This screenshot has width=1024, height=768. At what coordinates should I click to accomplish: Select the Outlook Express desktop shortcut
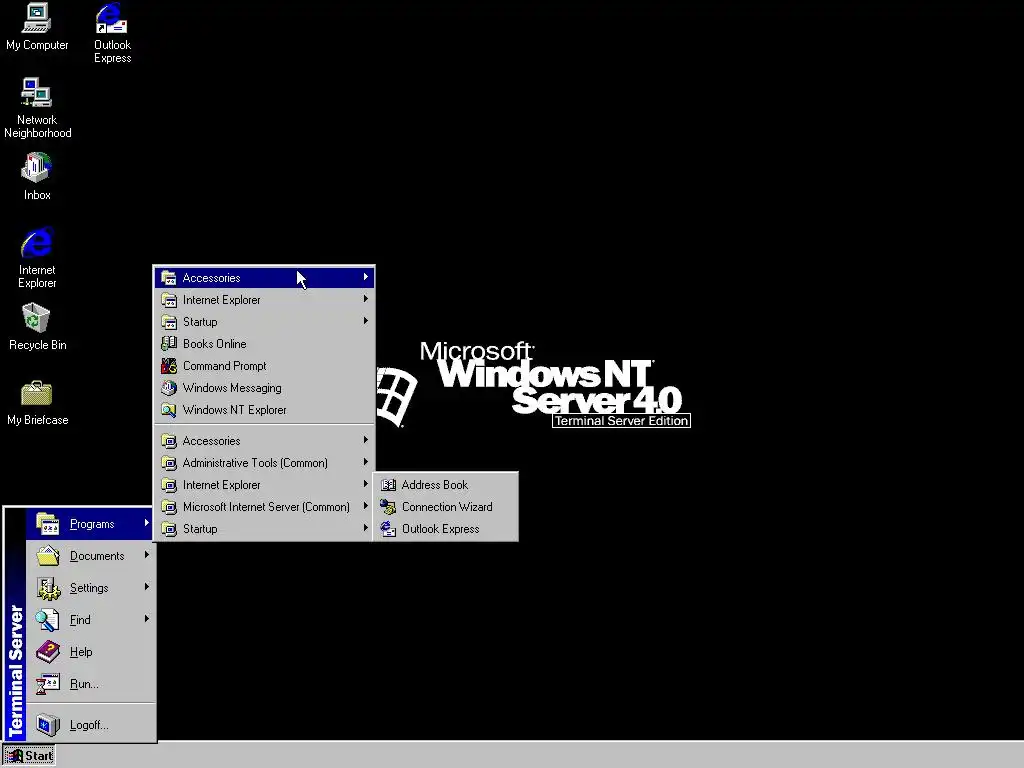pos(112,33)
